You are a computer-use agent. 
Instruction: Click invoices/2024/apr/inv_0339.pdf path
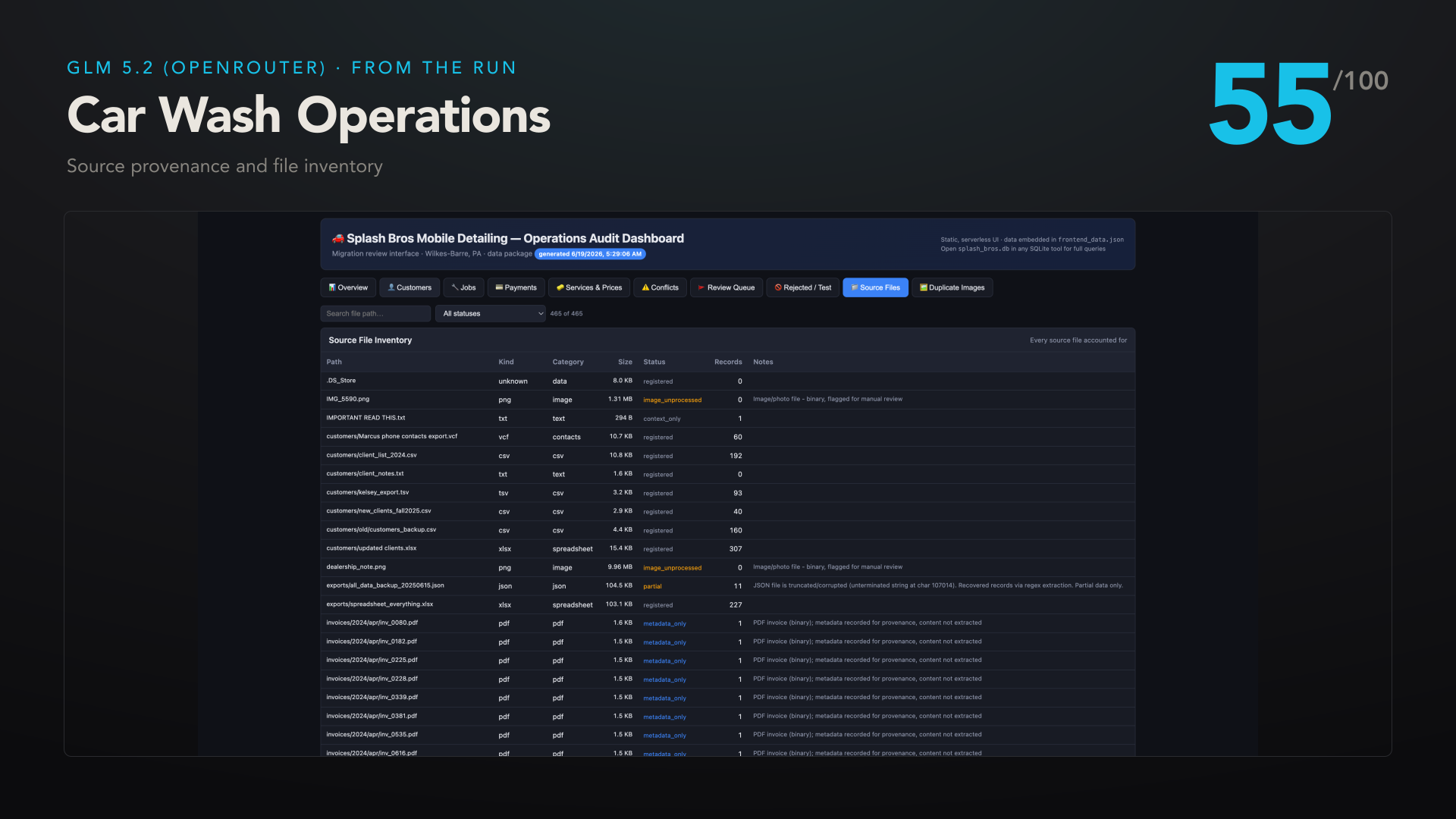(x=372, y=697)
